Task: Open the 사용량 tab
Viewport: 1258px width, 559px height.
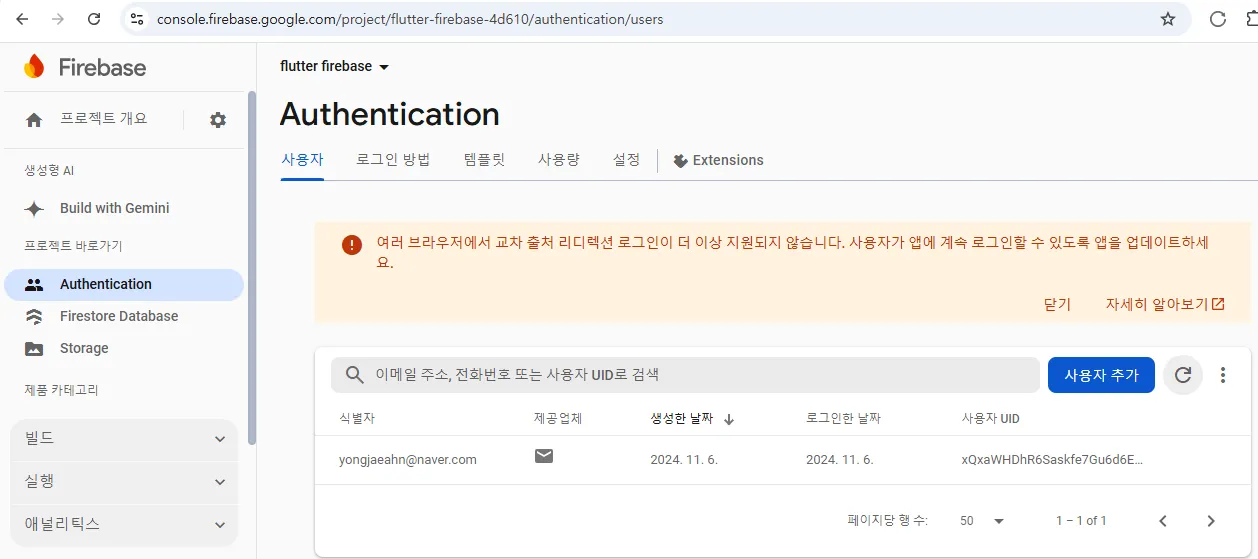Action: [x=559, y=160]
